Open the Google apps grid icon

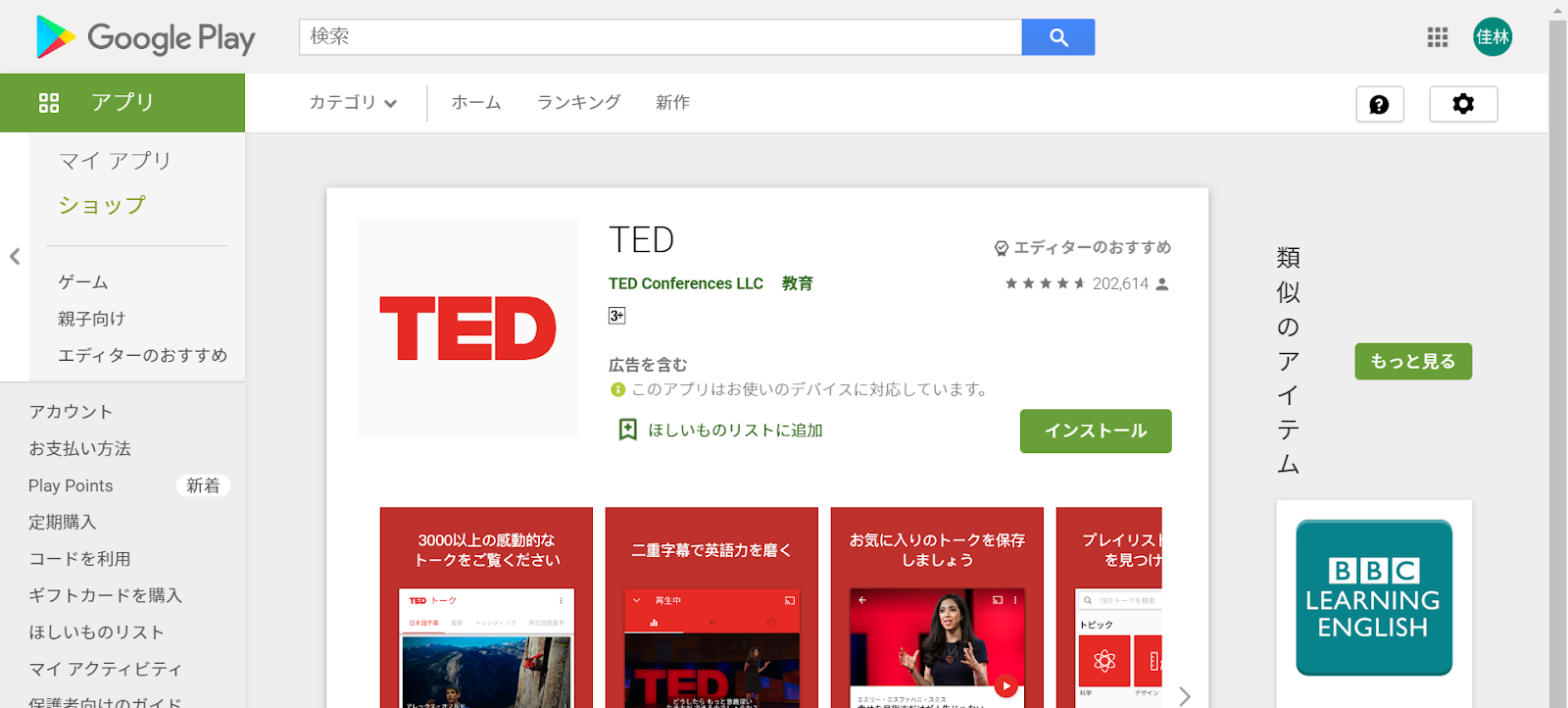tap(1438, 37)
